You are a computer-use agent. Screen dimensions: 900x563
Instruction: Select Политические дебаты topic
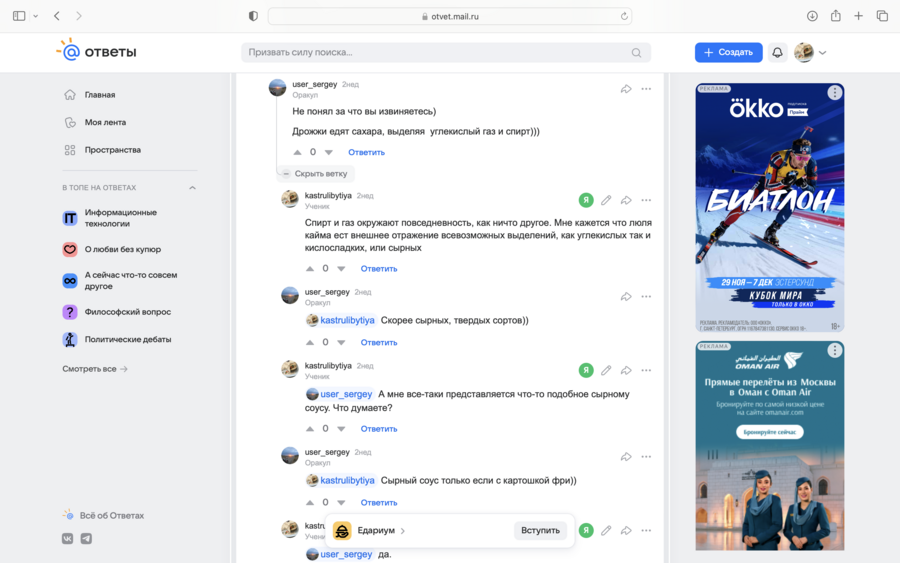(127, 339)
